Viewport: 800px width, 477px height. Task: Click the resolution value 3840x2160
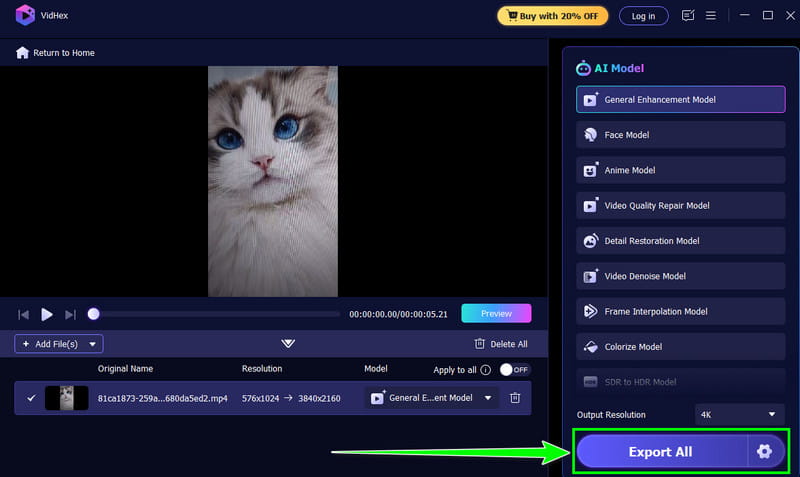tap(319, 398)
